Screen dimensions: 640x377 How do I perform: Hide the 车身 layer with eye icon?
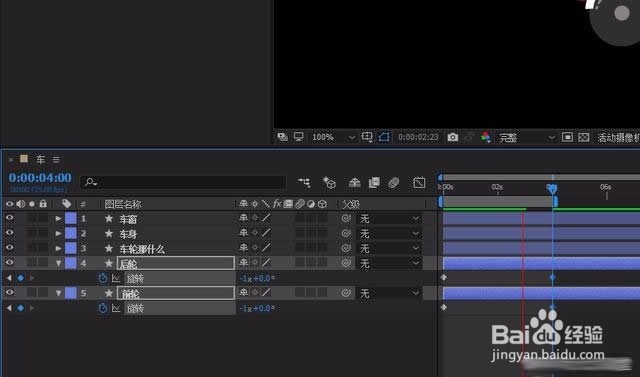pos(9,233)
